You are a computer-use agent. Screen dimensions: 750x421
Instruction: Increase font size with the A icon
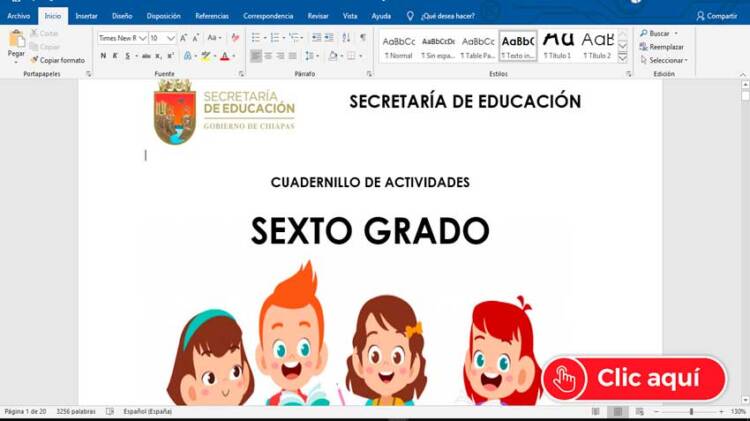(x=183, y=38)
